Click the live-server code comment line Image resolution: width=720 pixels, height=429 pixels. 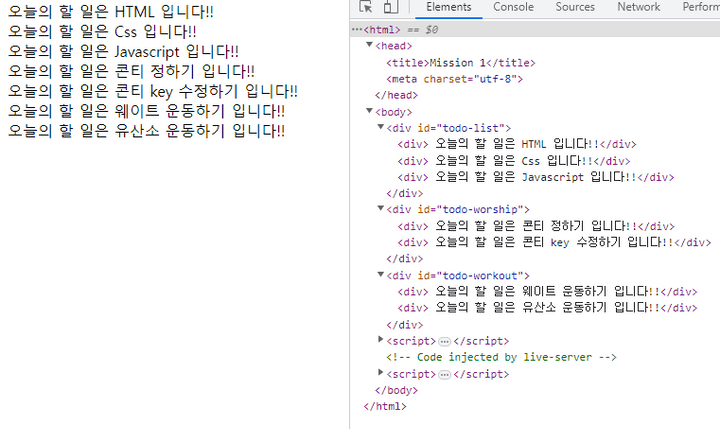(x=501, y=357)
